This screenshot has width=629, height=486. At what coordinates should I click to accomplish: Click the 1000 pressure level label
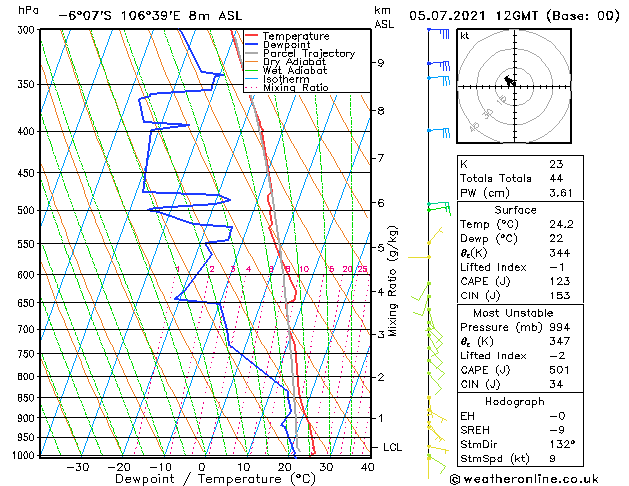coord(25,456)
